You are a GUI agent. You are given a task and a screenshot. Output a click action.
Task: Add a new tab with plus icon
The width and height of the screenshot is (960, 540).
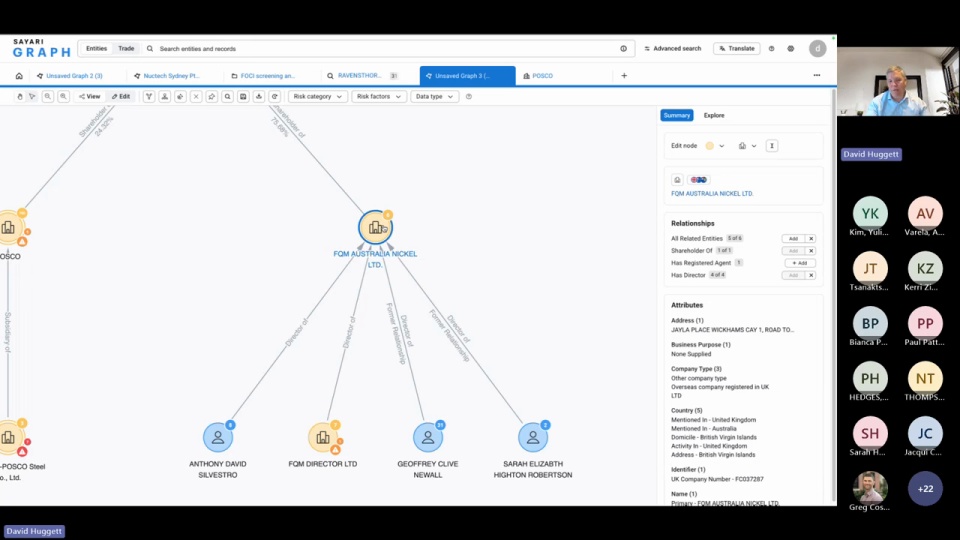(x=624, y=76)
